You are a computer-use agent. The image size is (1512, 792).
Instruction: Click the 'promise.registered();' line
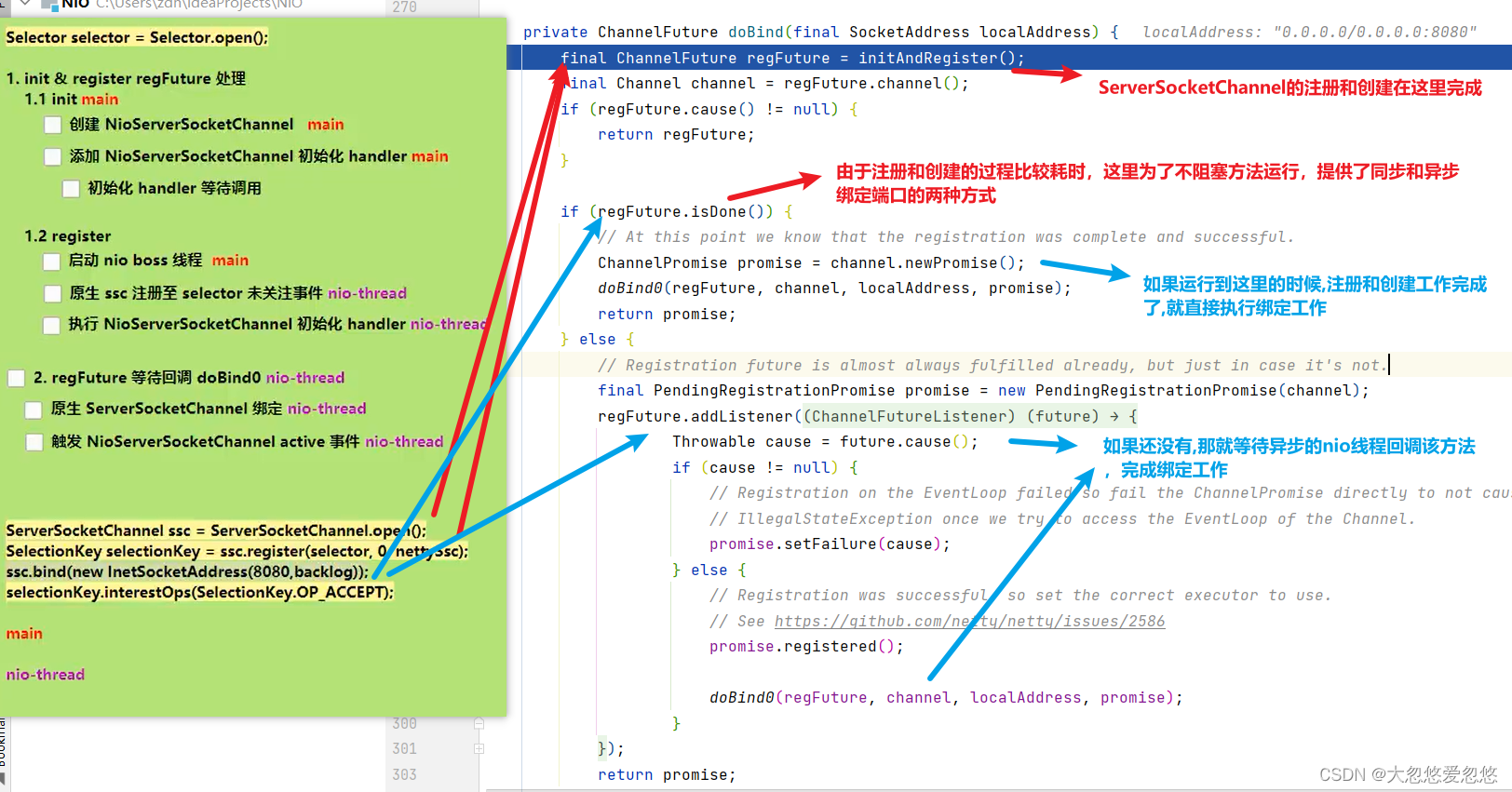pos(806,647)
